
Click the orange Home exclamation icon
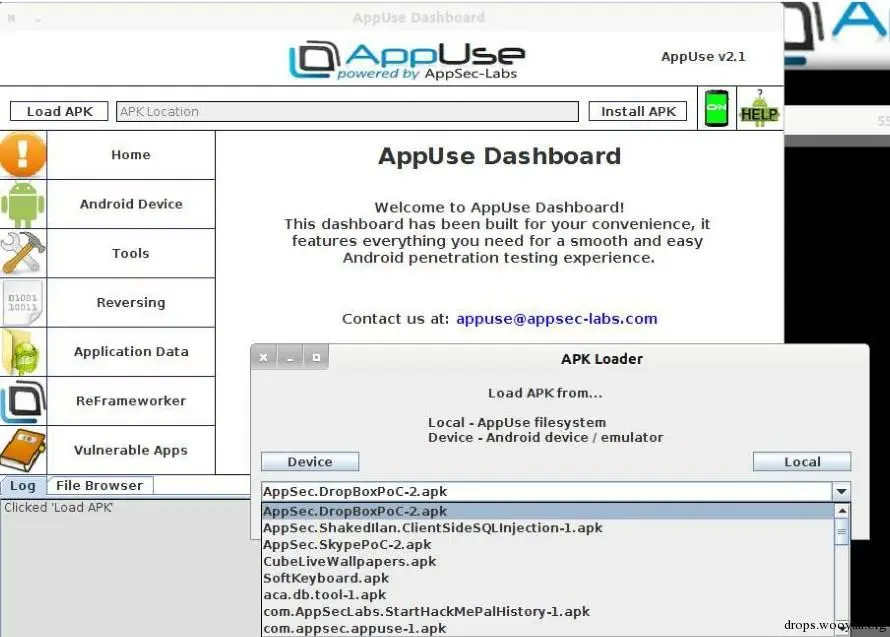click(23, 154)
